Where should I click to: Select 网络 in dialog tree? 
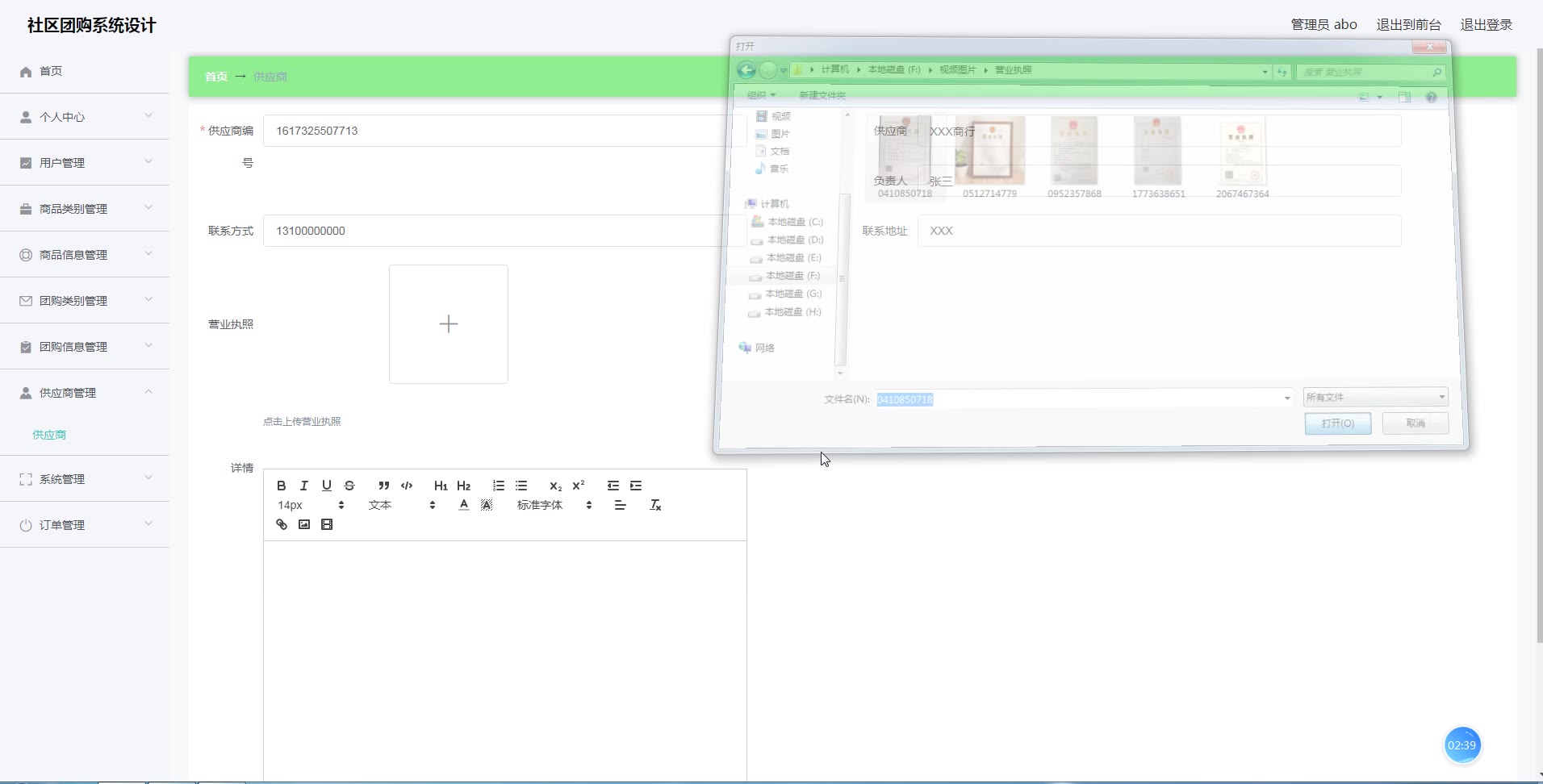point(756,348)
